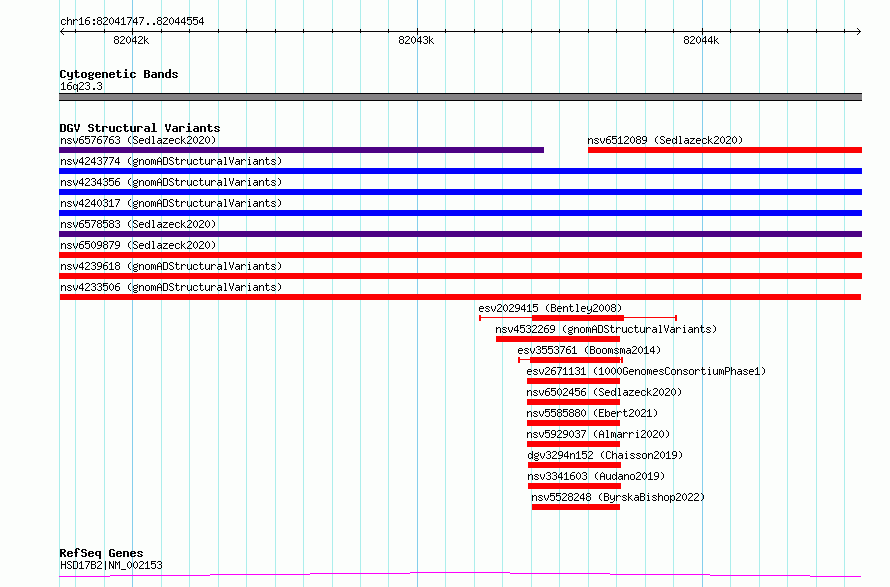890x587 pixels.
Task: Select the red nsv6509879 variant bar
Action: tap(460, 255)
